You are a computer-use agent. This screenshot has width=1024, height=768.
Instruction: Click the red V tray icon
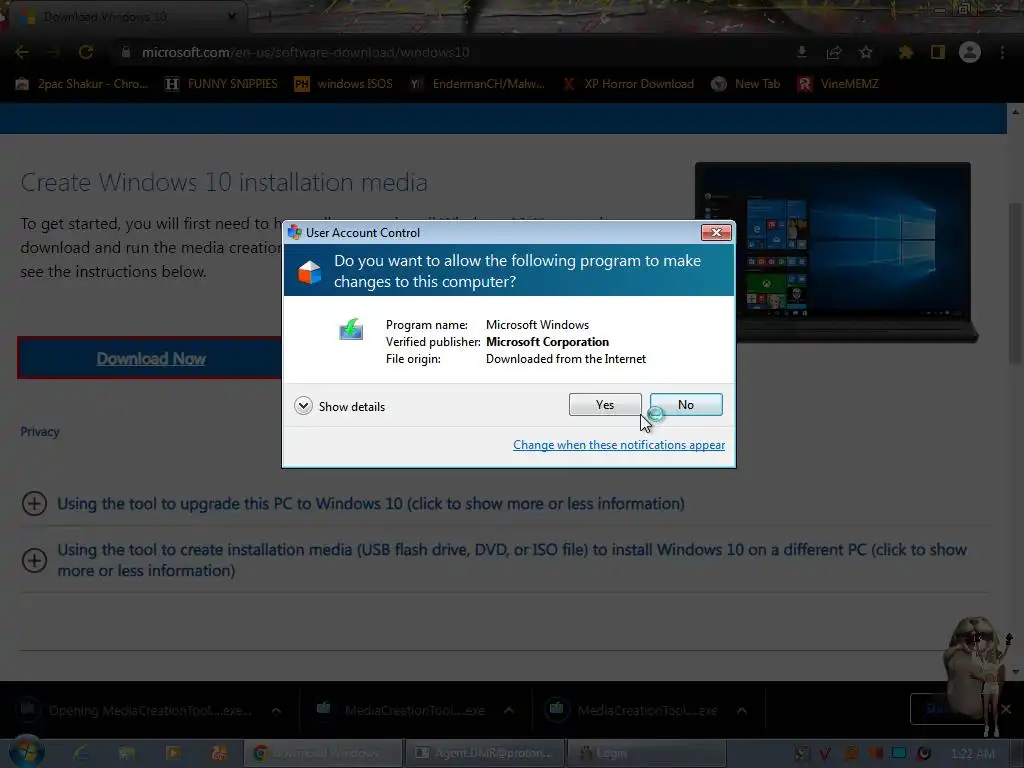[825, 754]
